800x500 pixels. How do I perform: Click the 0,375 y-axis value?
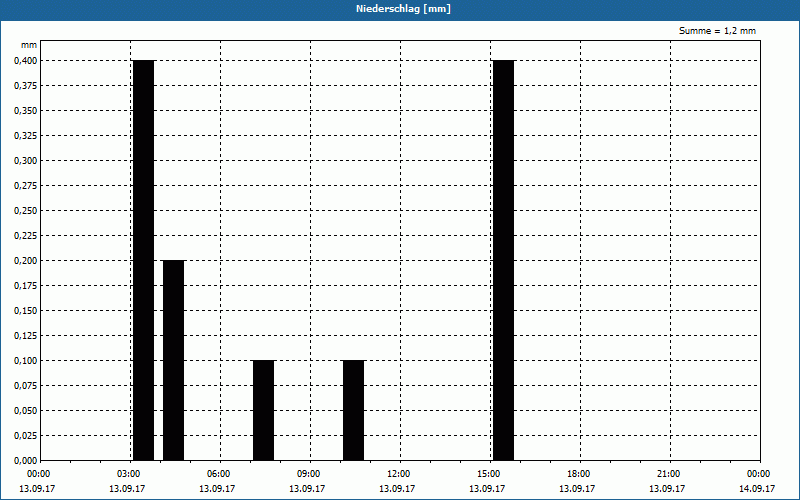coord(26,86)
